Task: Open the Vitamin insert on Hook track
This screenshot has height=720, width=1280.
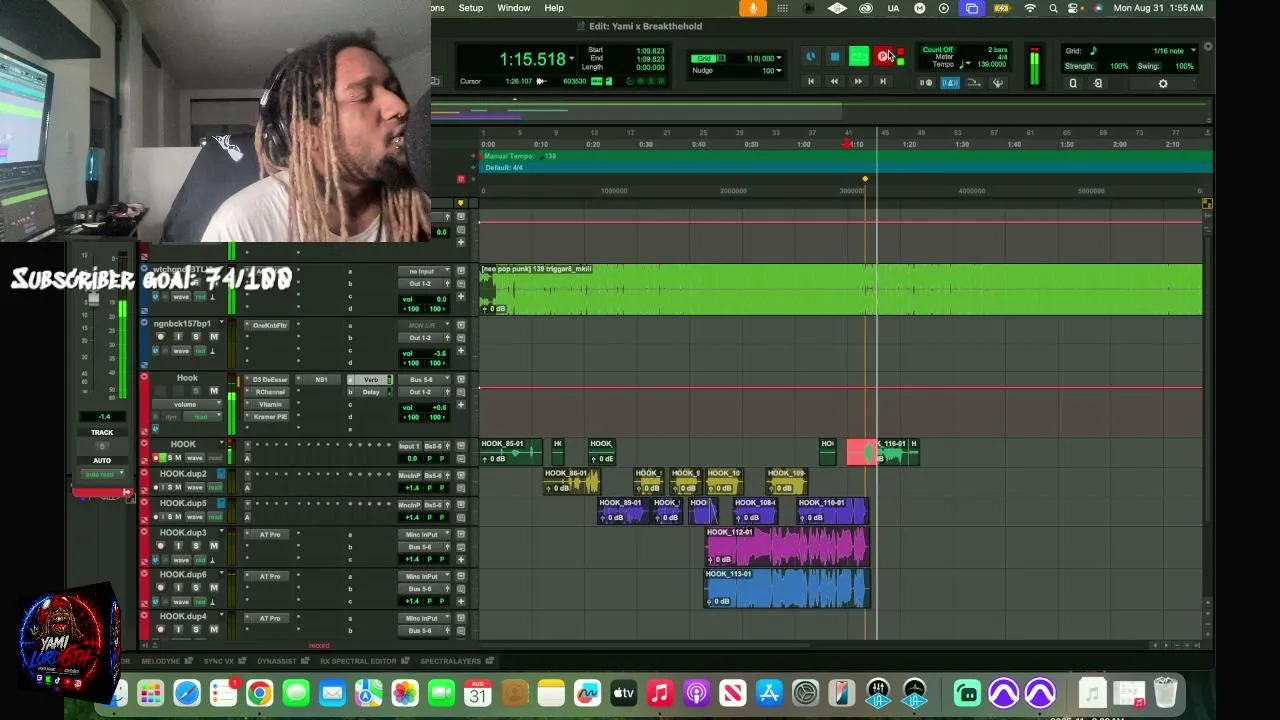Action: pos(270,404)
